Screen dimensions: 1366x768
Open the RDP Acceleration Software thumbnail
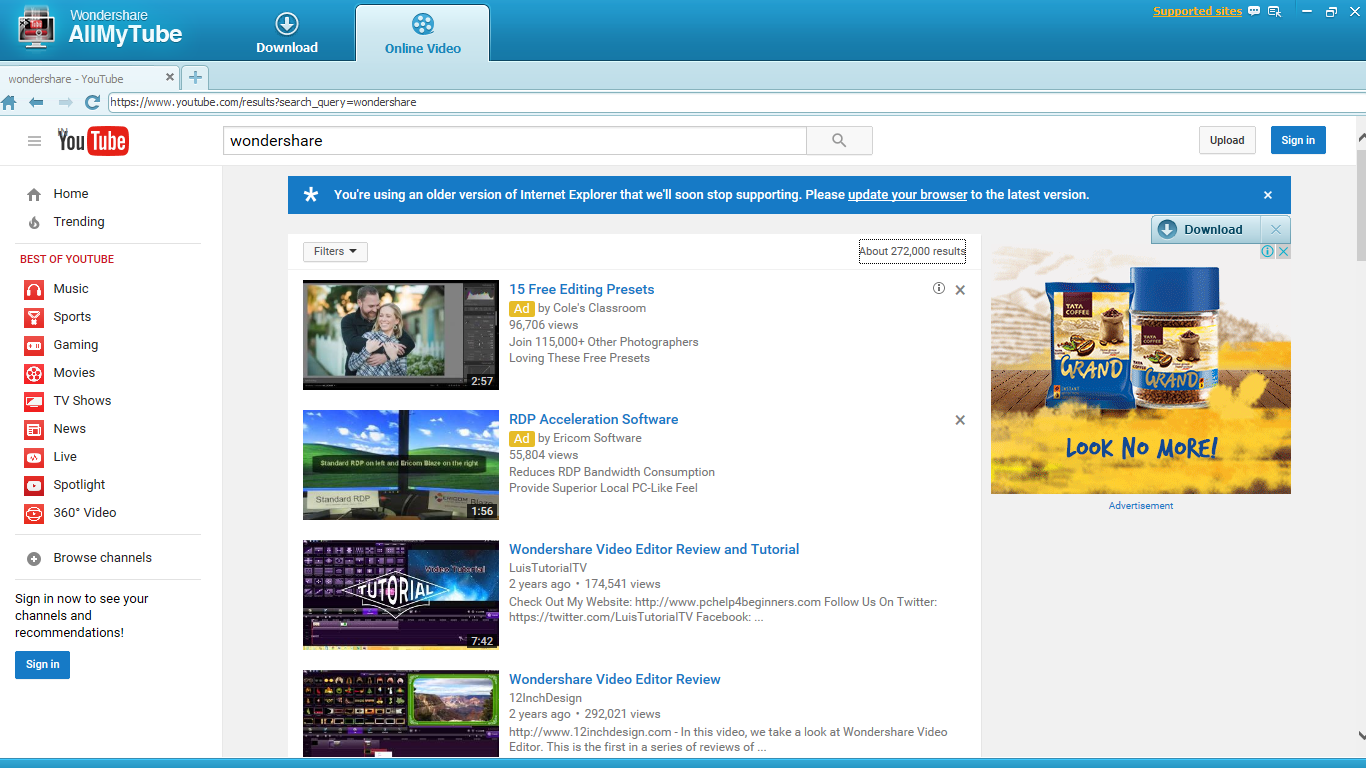coord(401,465)
